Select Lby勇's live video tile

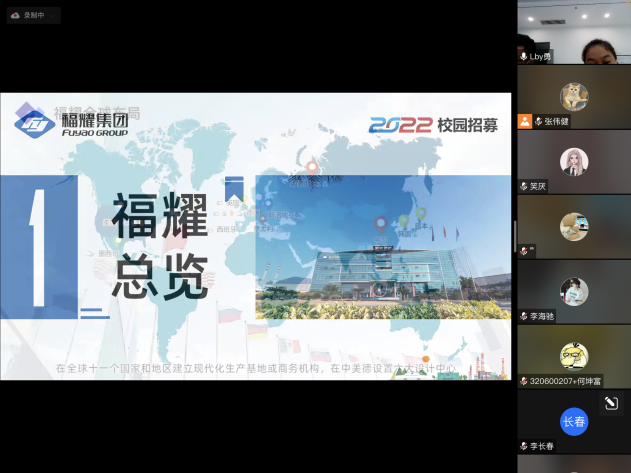(573, 28)
